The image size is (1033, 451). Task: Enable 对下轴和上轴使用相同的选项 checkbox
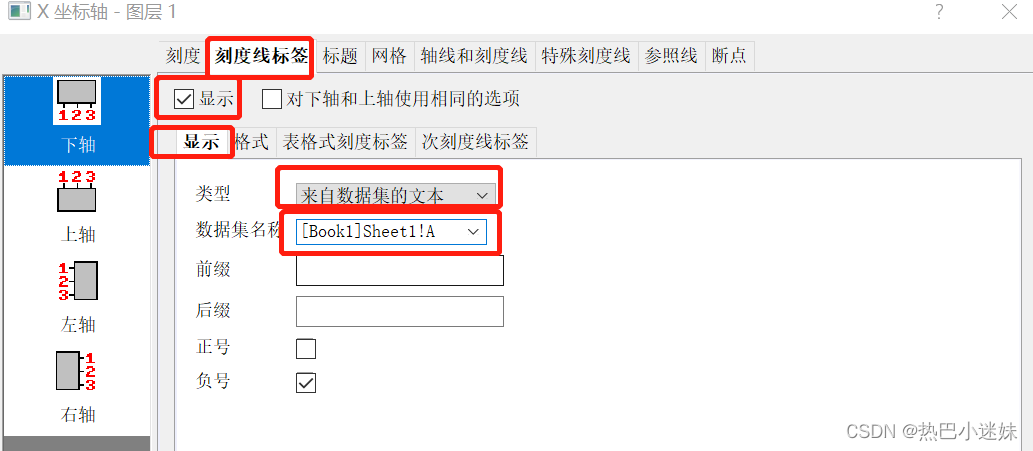[271, 99]
